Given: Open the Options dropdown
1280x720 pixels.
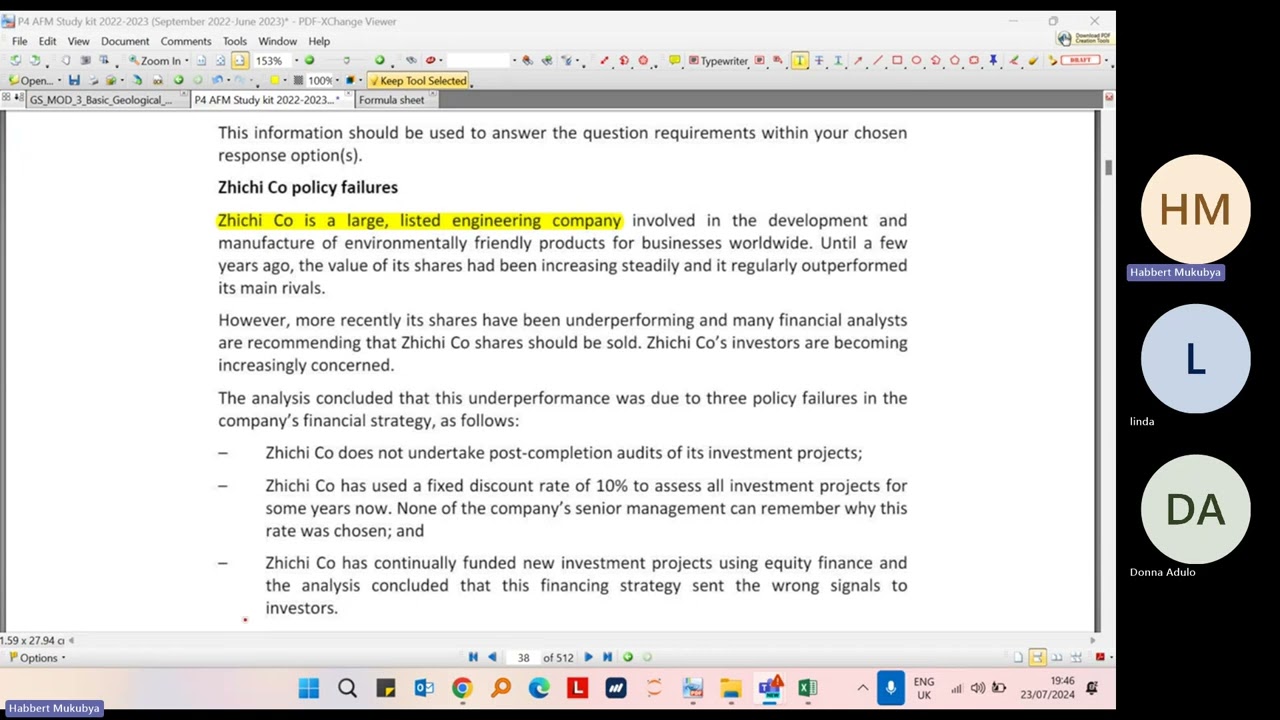Looking at the screenshot, I should coord(38,658).
